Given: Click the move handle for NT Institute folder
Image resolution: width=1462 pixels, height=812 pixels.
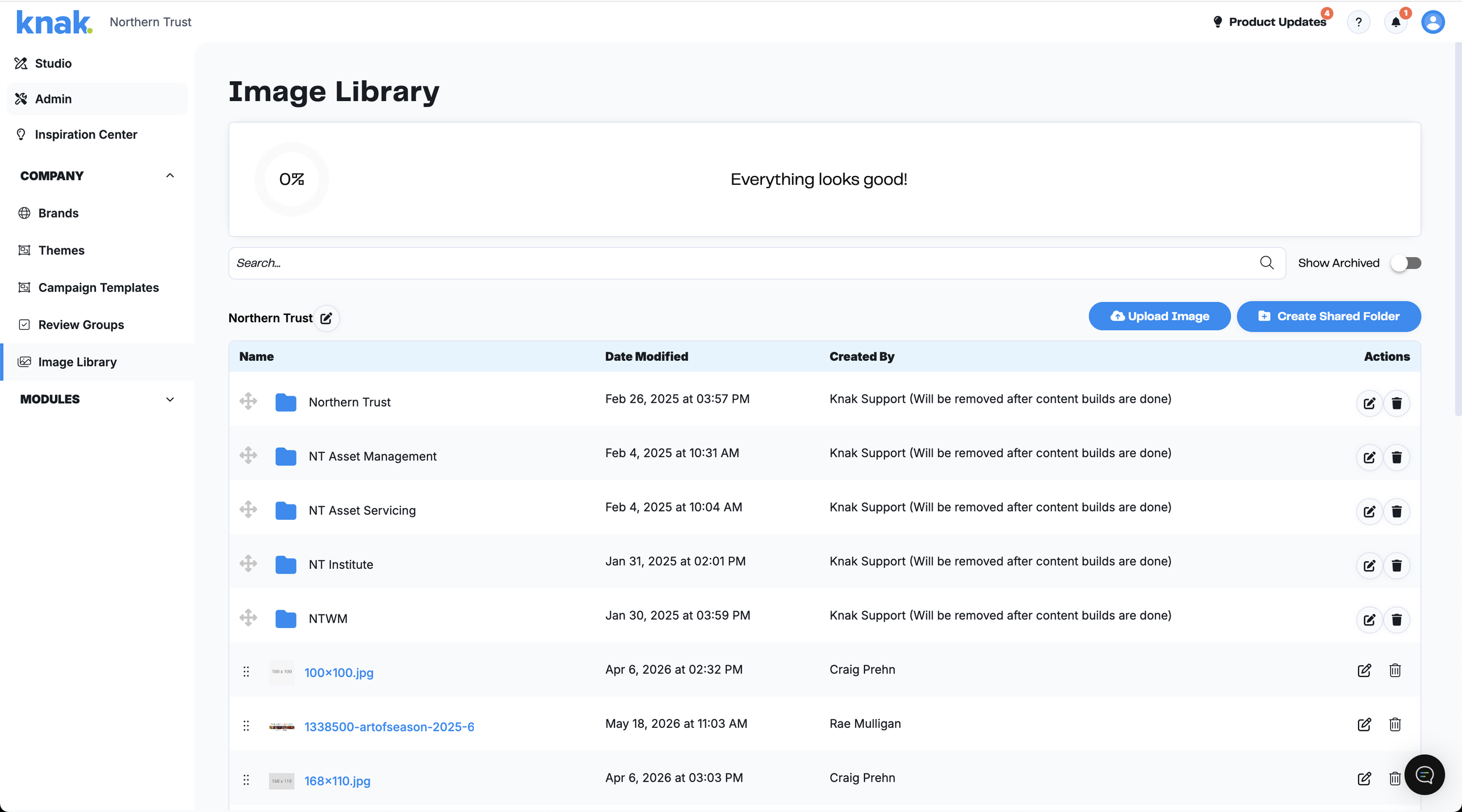Looking at the screenshot, I should click(x=249, y=564).
